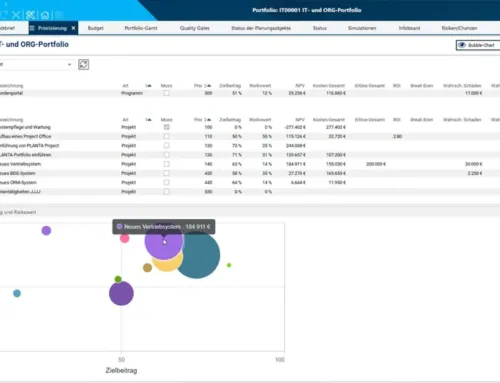Click the pink bubble in the chart
Screen dimensions: 500x383
click(x=124, y=239)
